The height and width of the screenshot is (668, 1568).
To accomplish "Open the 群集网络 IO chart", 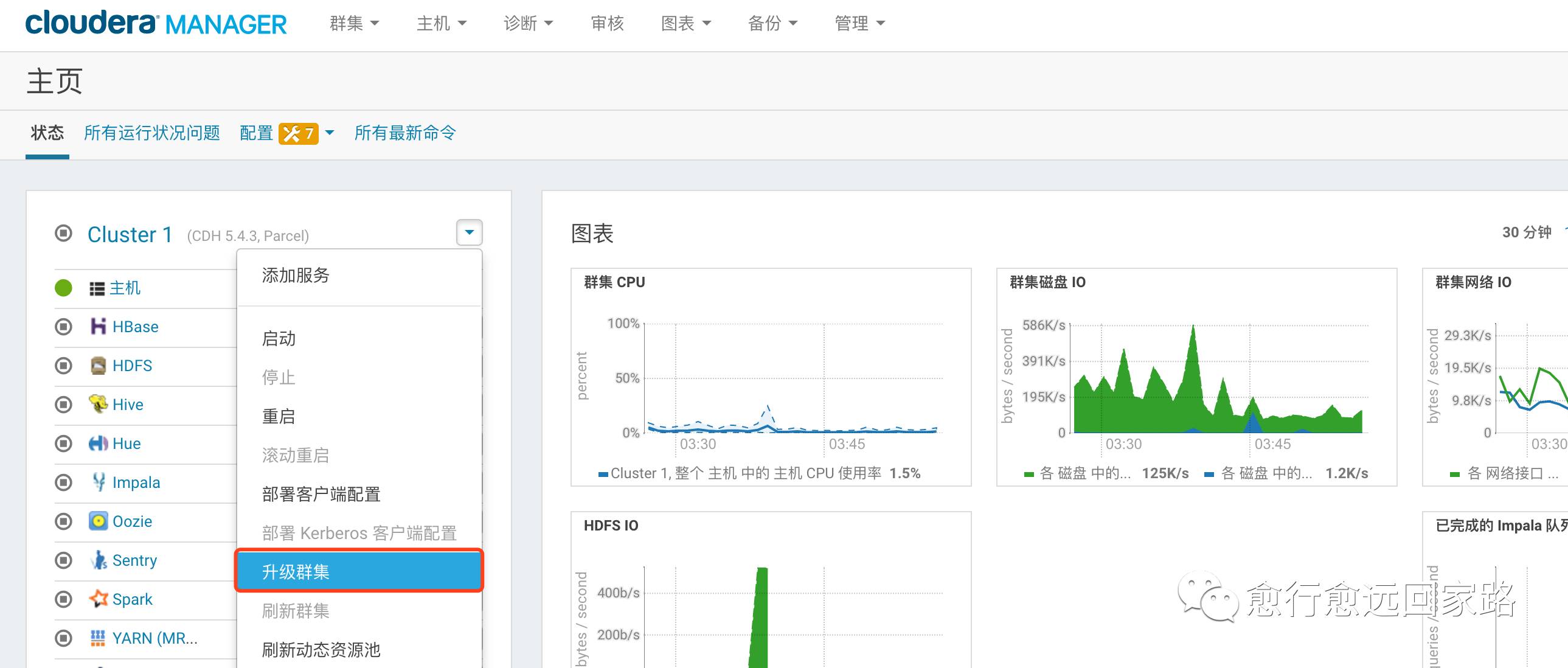I will click(x=1495, y=377).
